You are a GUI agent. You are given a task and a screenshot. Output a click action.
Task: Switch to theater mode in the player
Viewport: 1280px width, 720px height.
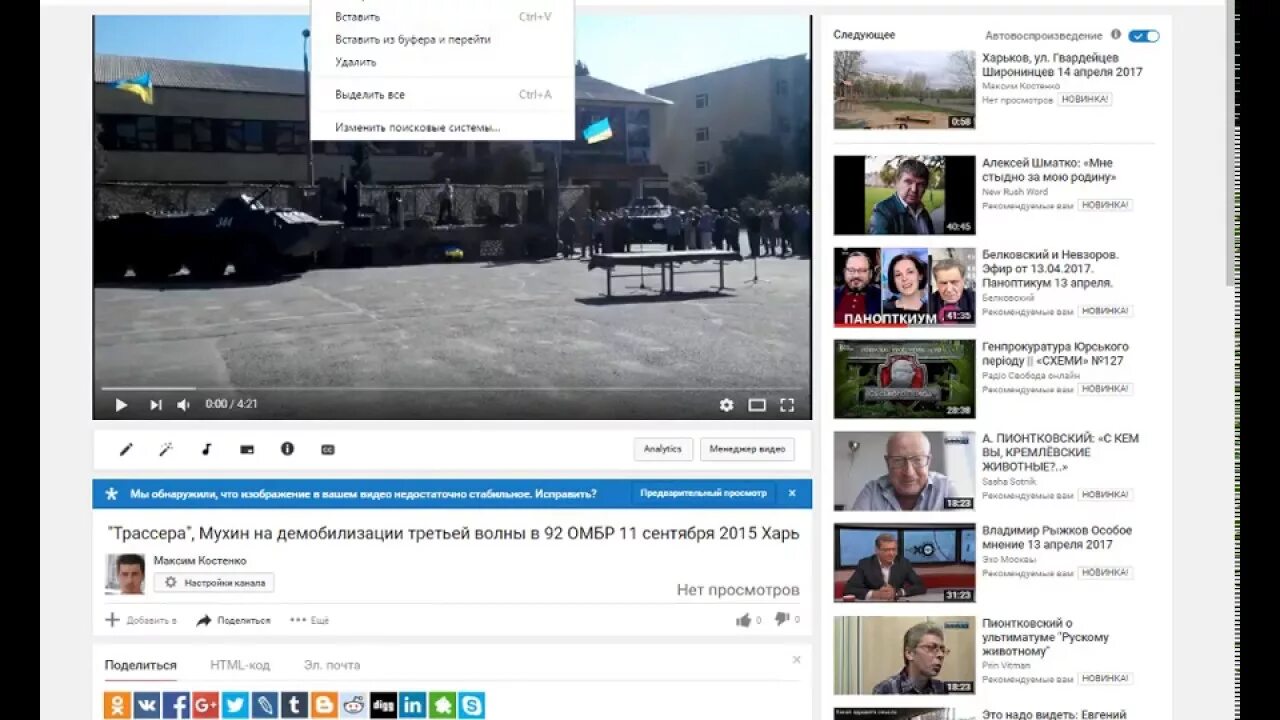coord(757,405)
